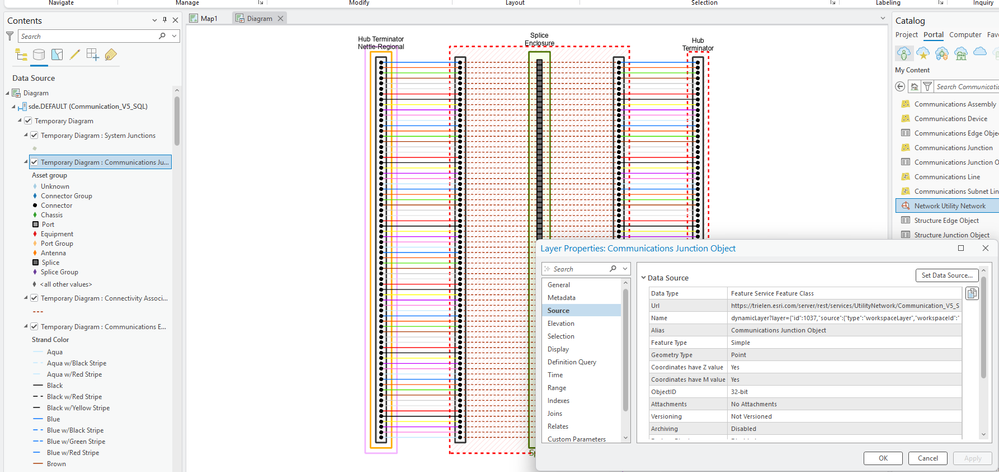Click the Set Data Source button
This screenshot has width=999, height=472.
pos(947,275)
